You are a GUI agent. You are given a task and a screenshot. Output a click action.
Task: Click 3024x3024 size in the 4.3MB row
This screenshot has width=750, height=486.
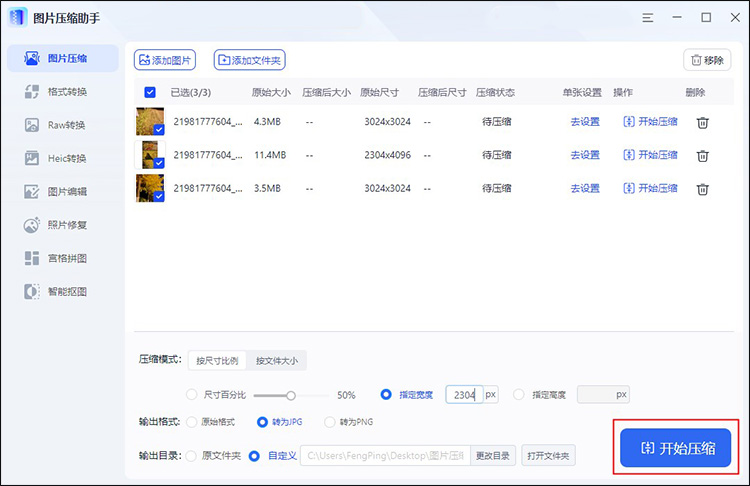[x=387, y=122]
